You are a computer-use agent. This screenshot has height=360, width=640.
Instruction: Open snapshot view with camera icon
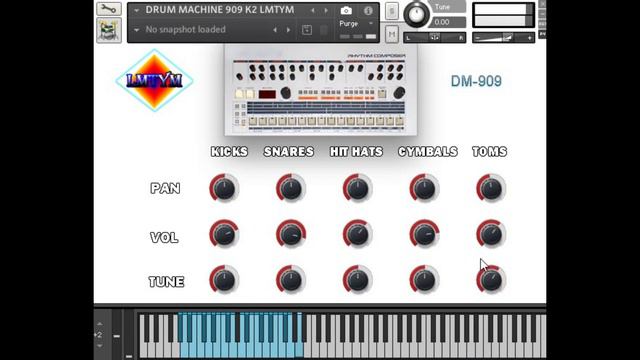(346, 11)
